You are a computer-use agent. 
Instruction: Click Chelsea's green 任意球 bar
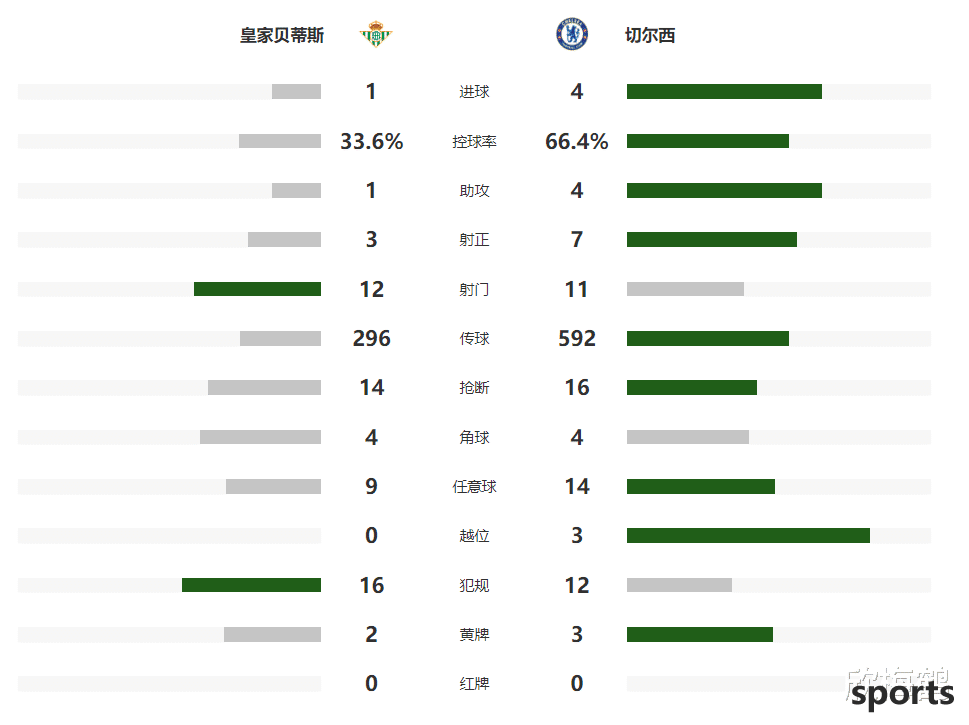pyautogui.click(x=701, y=486)
